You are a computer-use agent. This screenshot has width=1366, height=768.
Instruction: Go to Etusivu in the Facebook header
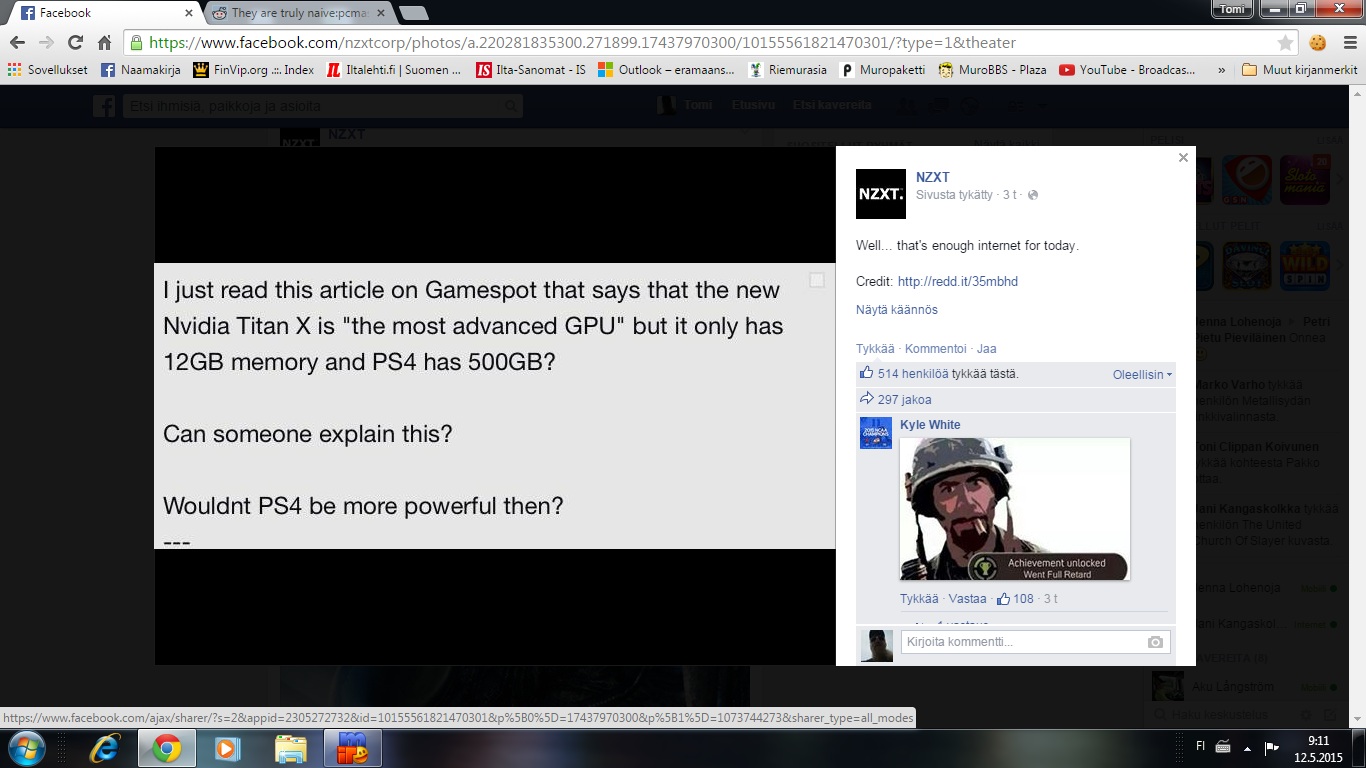(753, 105)
